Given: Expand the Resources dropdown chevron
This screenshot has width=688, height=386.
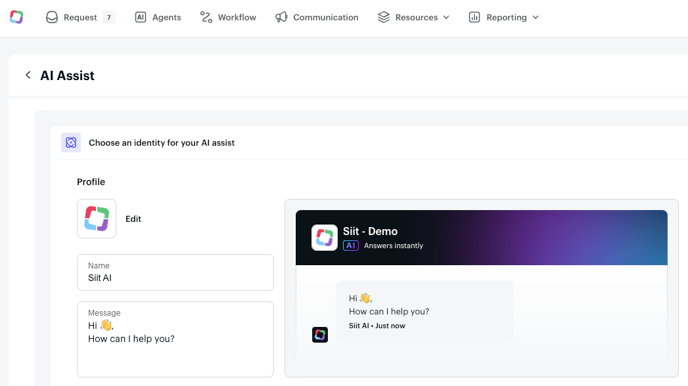Looking at the screenshot, I should coord(446,17).
